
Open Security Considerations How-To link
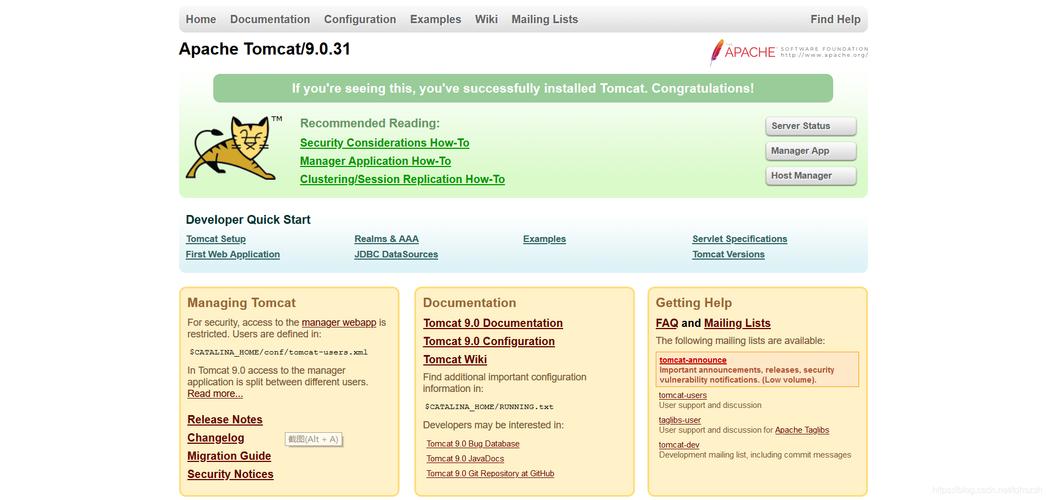385,143
